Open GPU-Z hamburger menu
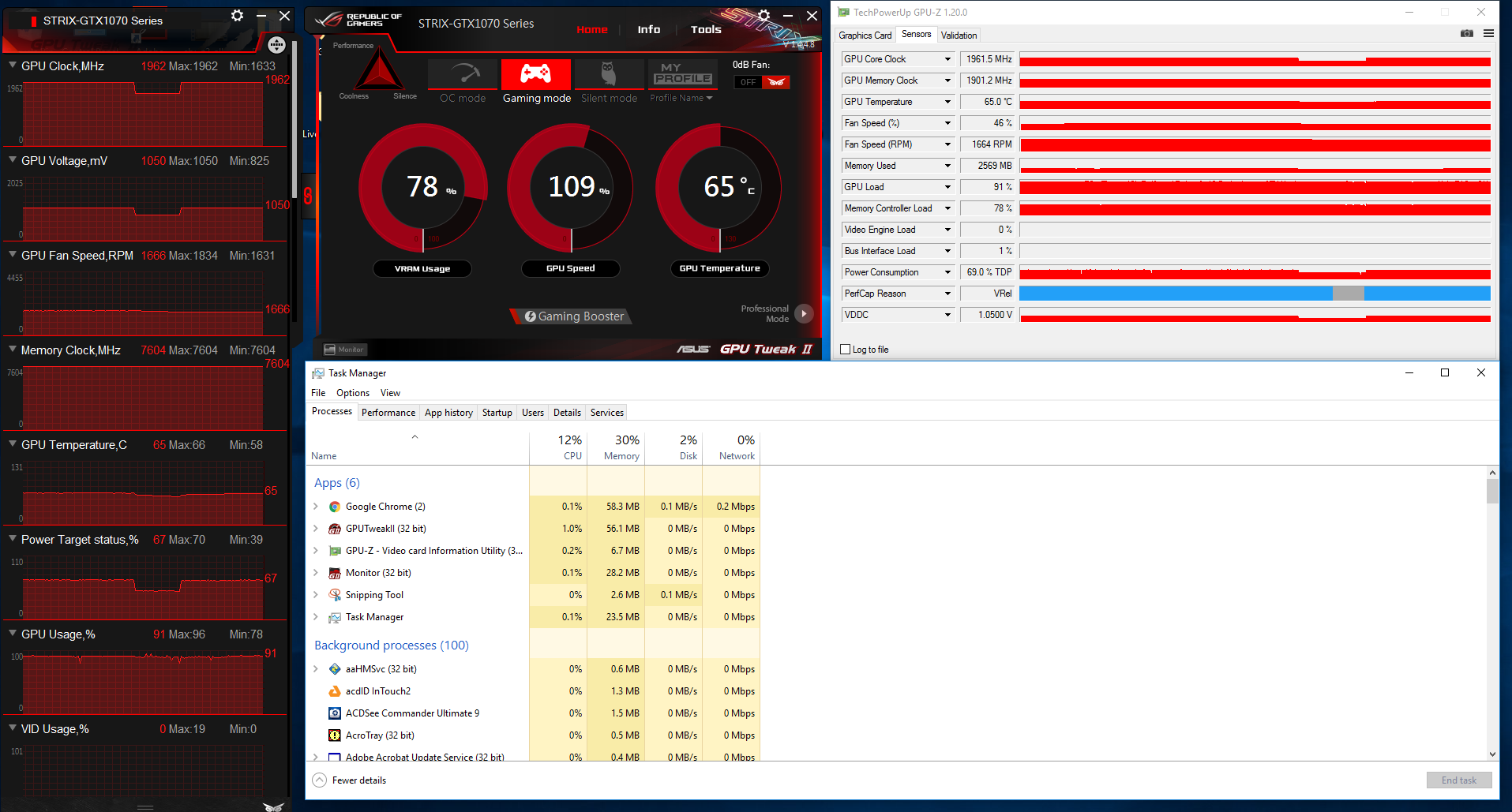 click(1488, 34)
